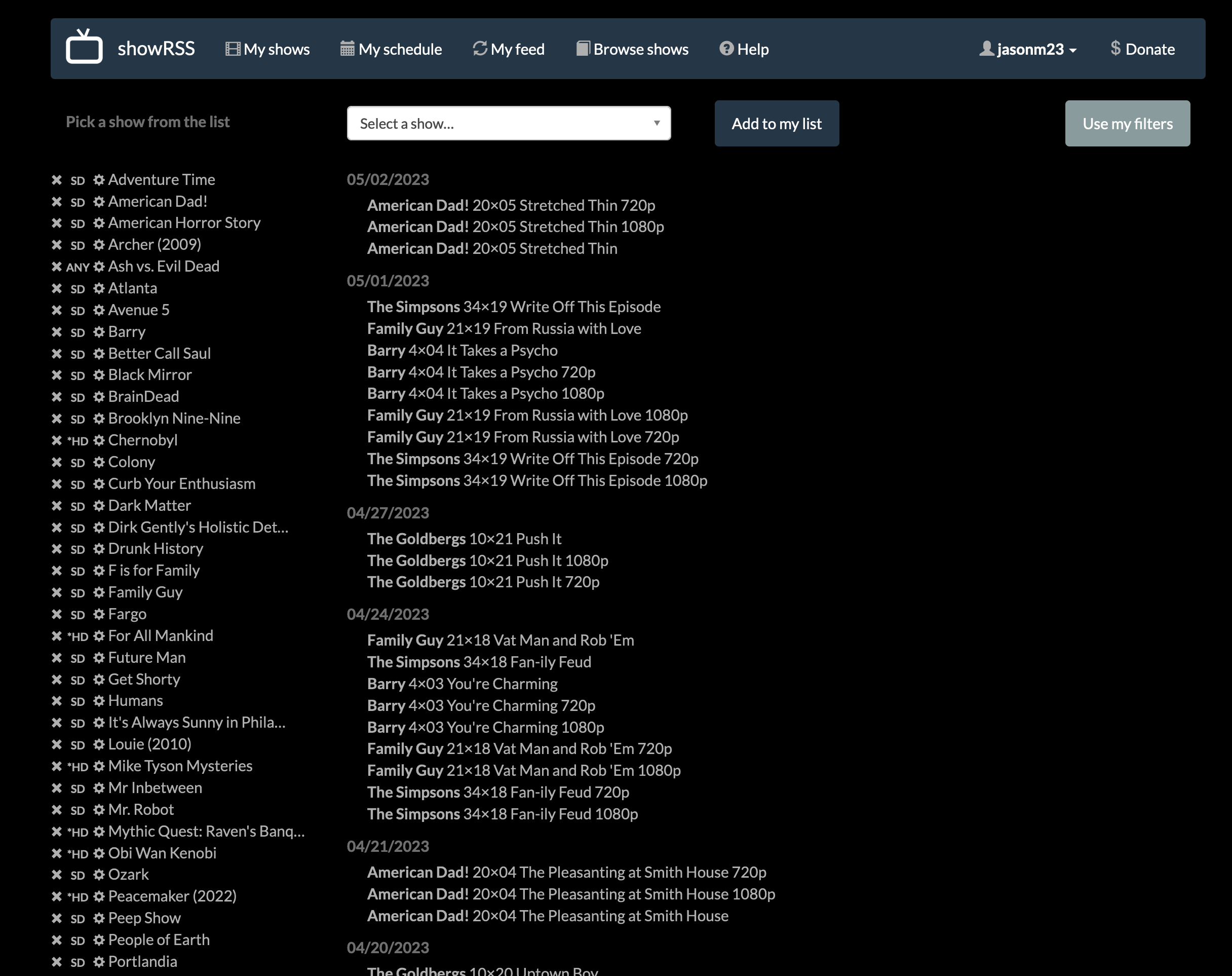Image resolution: width=1232 pixels, height=976 pixels.
Task: Open Black Mirror's gear settings icon
Action: (x=99, y=375)
